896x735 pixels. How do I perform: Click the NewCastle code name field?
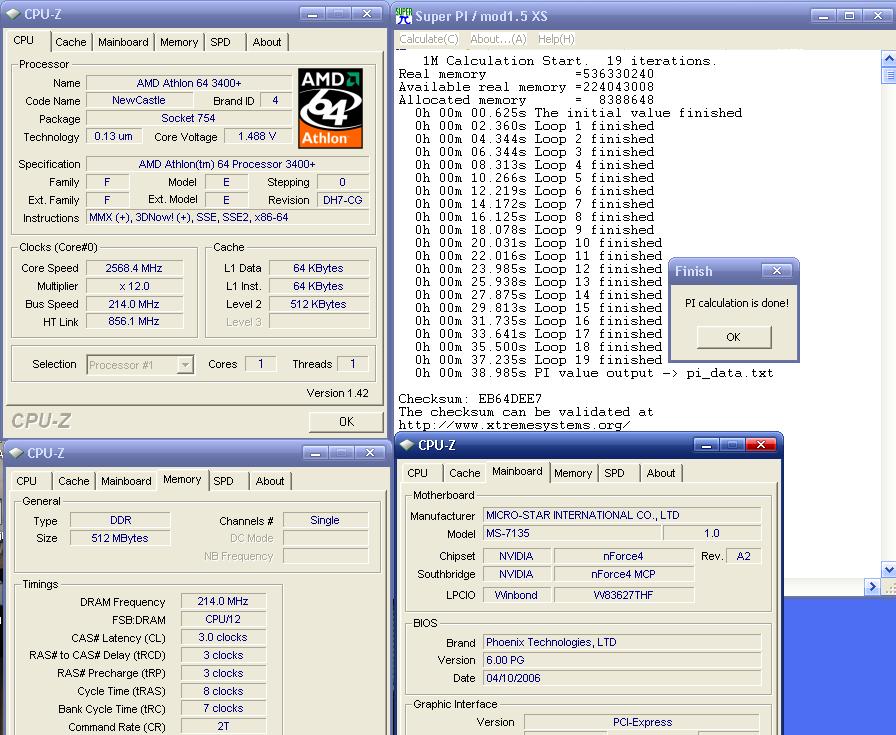pos(139,100)
